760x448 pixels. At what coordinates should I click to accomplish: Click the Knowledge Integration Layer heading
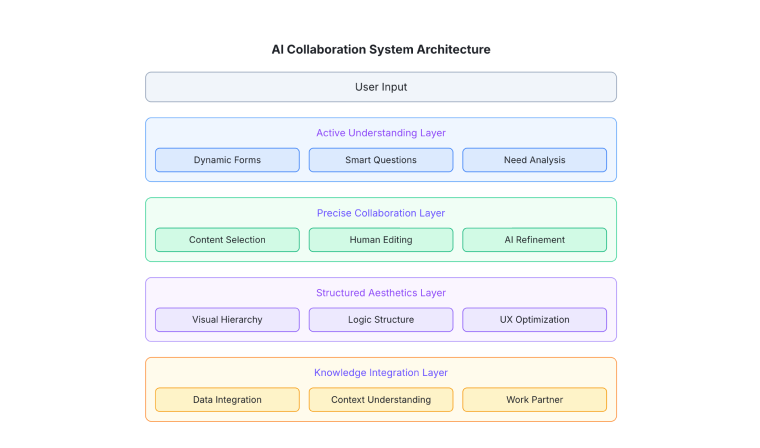(381, 372)
